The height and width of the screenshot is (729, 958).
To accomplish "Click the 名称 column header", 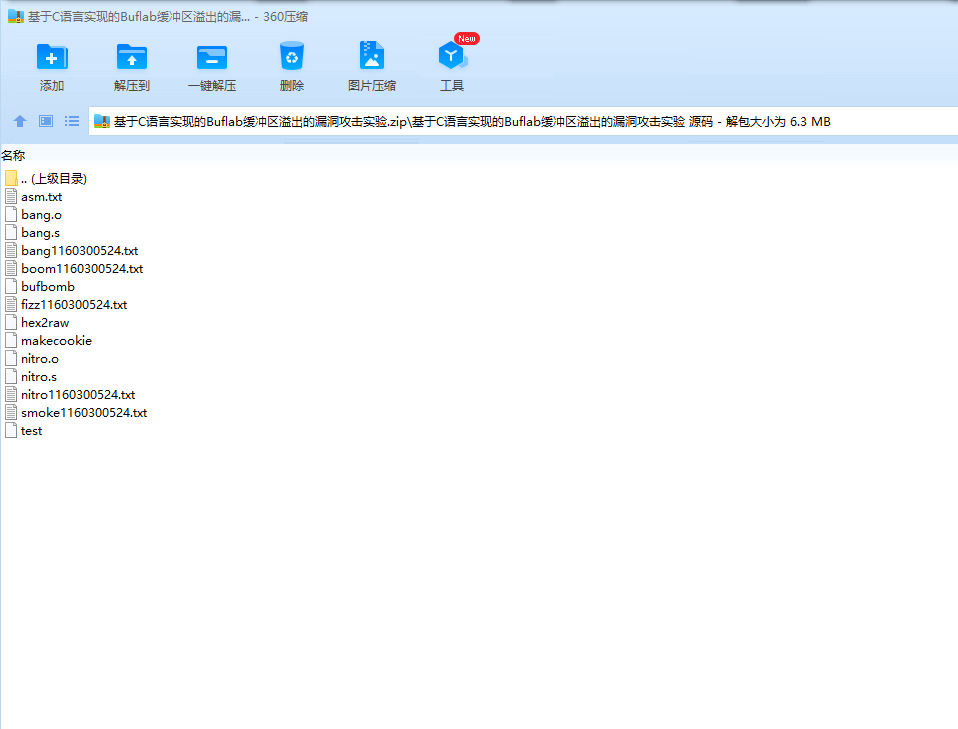I will (13, 156).
